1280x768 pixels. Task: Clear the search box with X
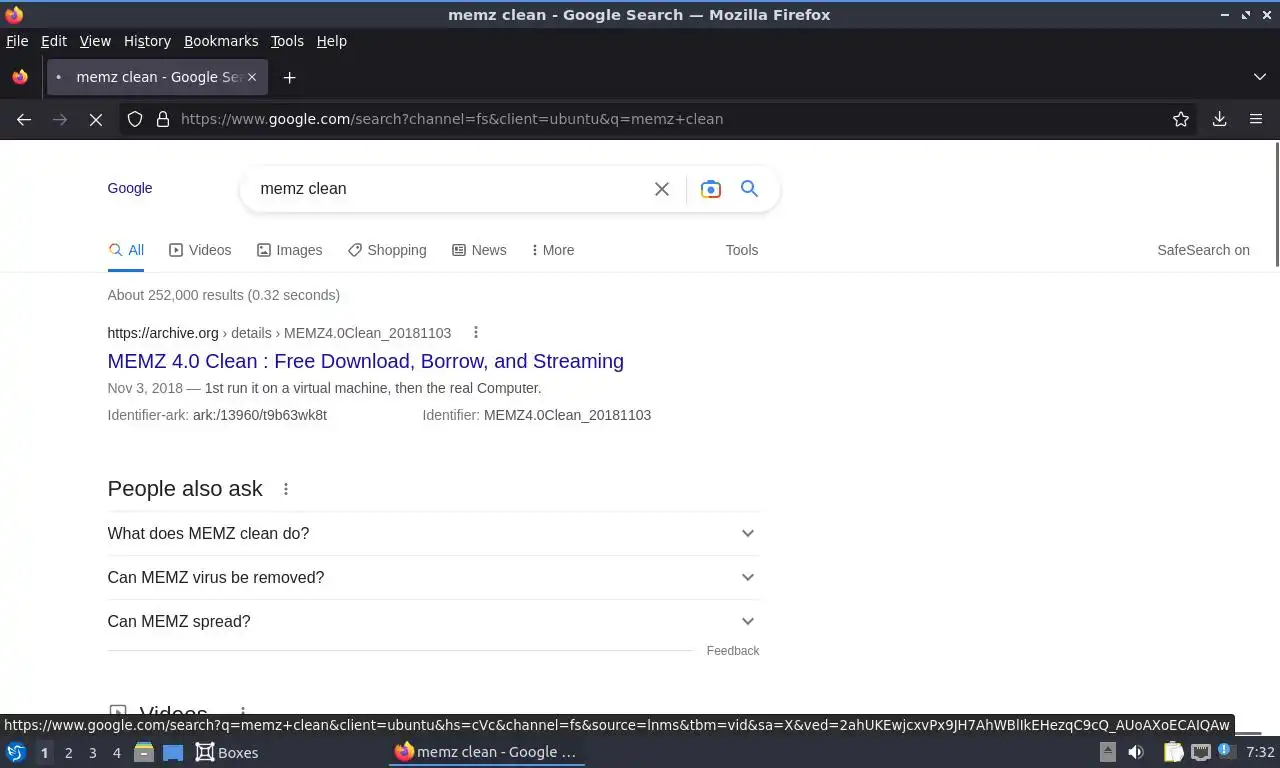662,189
